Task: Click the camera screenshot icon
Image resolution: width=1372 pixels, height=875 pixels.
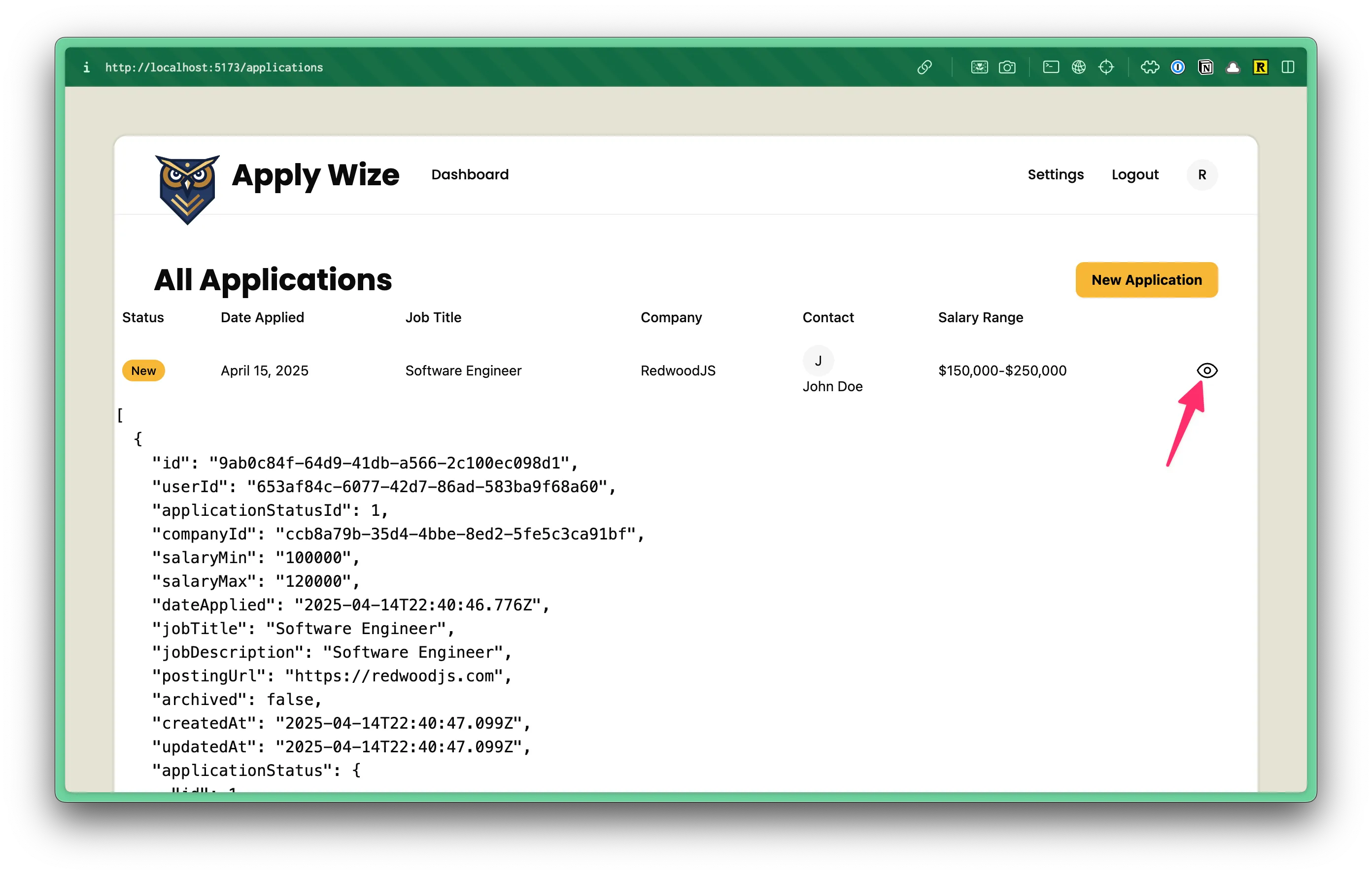Action: (x=1007, y=67)
